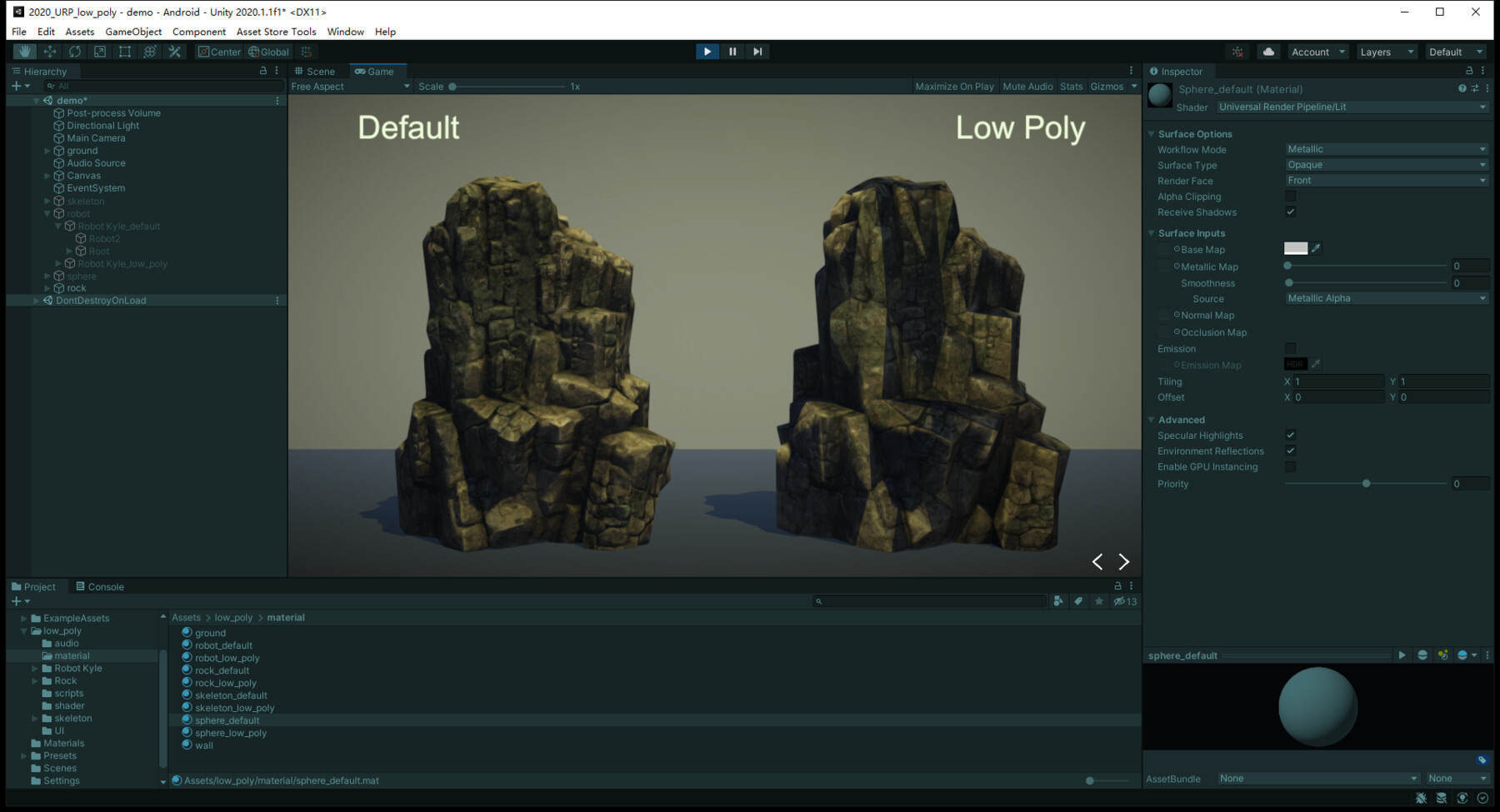This screenshot has height=812, width=1500.
Task: Open the Shader dropdown in the Inspector
Action: click(x=1350, y=107)
